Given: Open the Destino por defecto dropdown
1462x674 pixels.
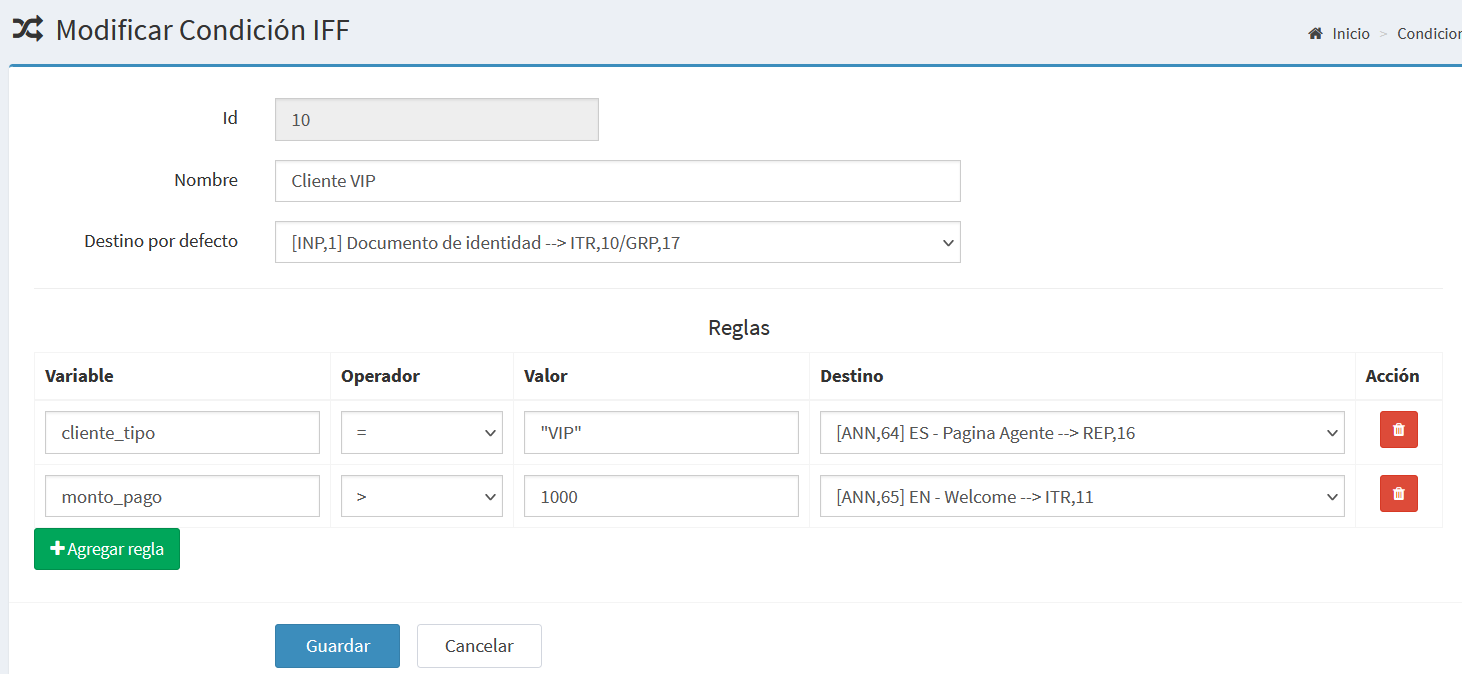Looking at the screenshot, I should [617, 242].
